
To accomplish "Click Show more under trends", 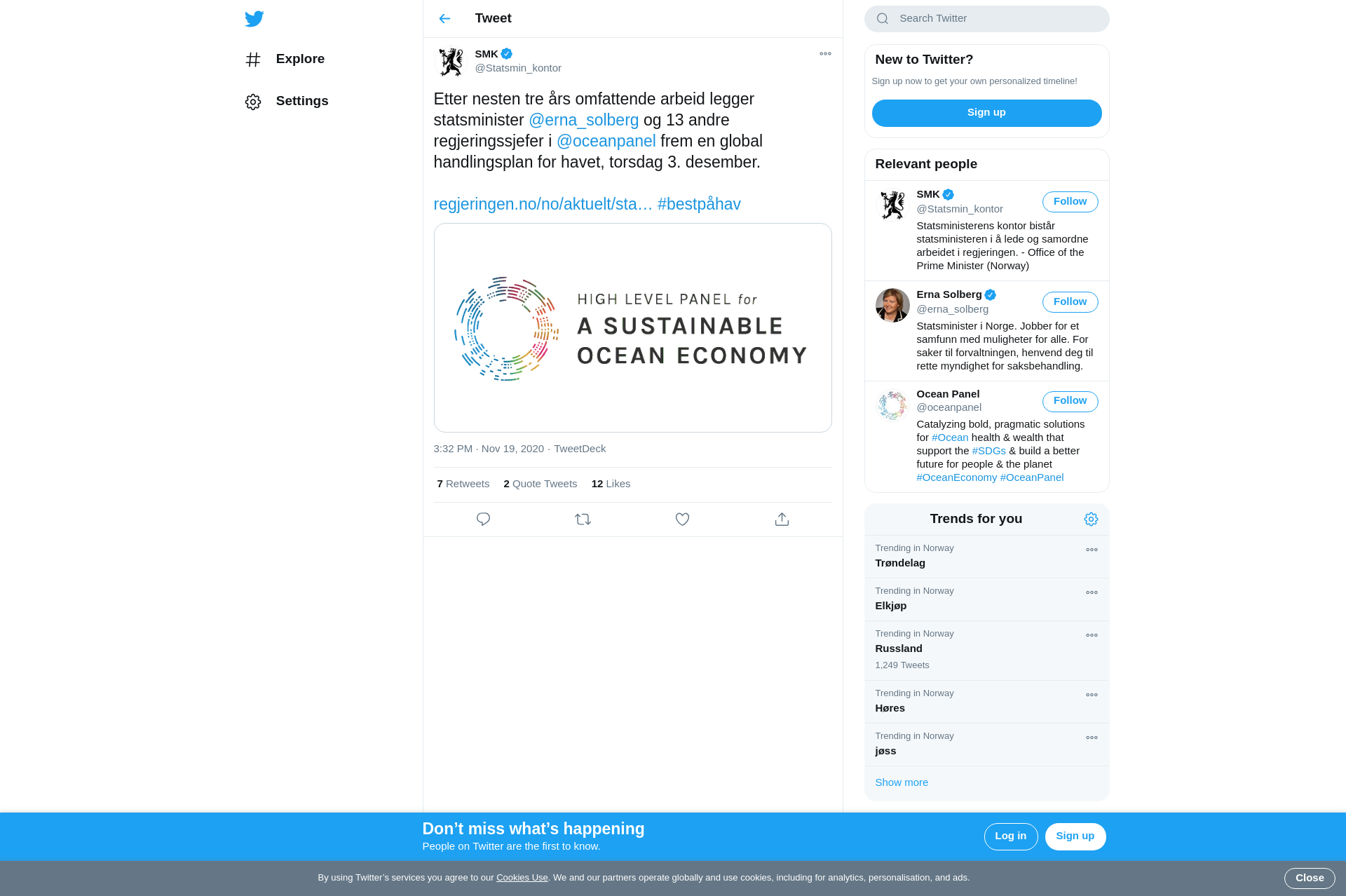I will point(902,783).
